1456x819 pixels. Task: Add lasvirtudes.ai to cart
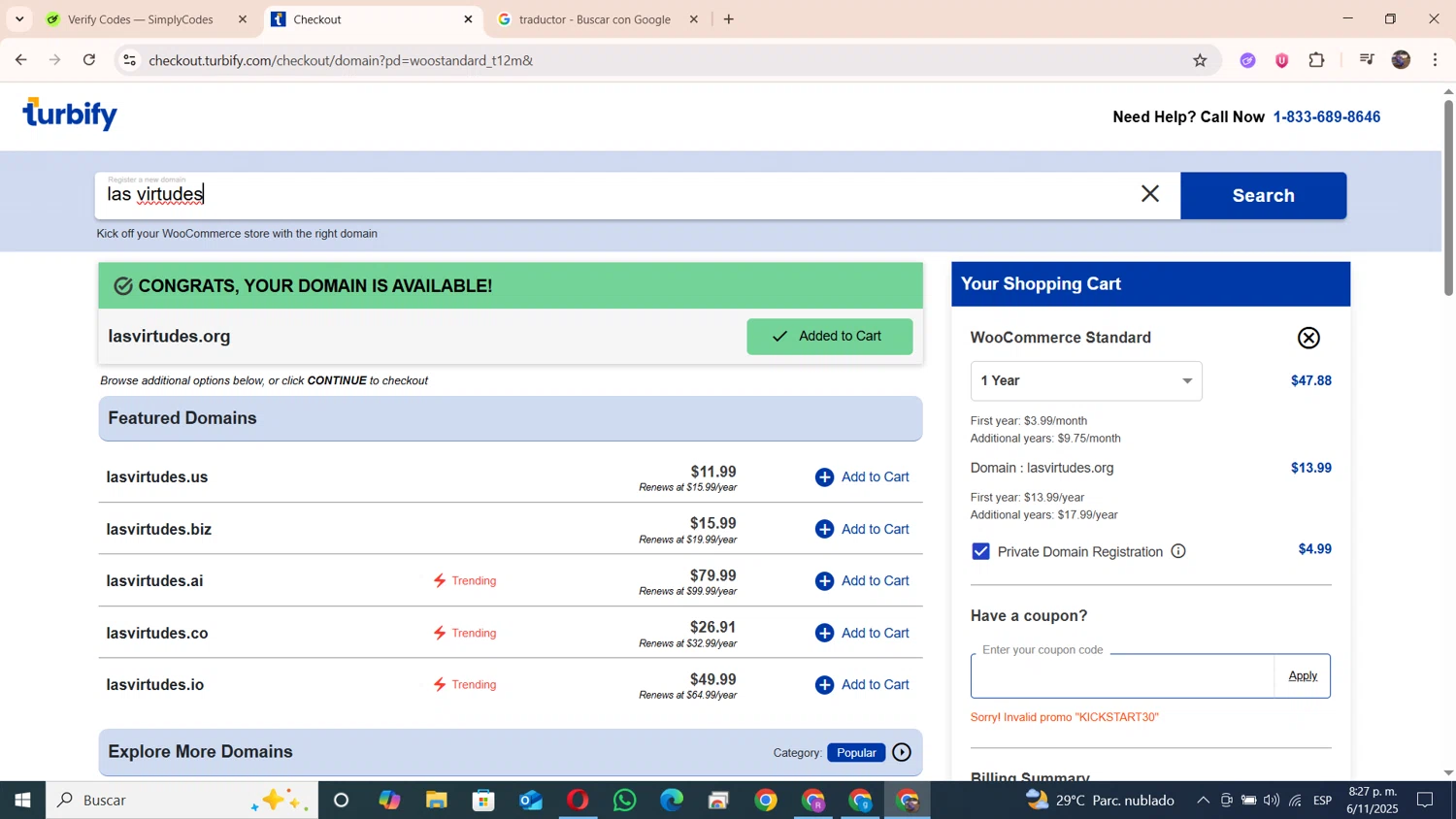coord(862,581)
